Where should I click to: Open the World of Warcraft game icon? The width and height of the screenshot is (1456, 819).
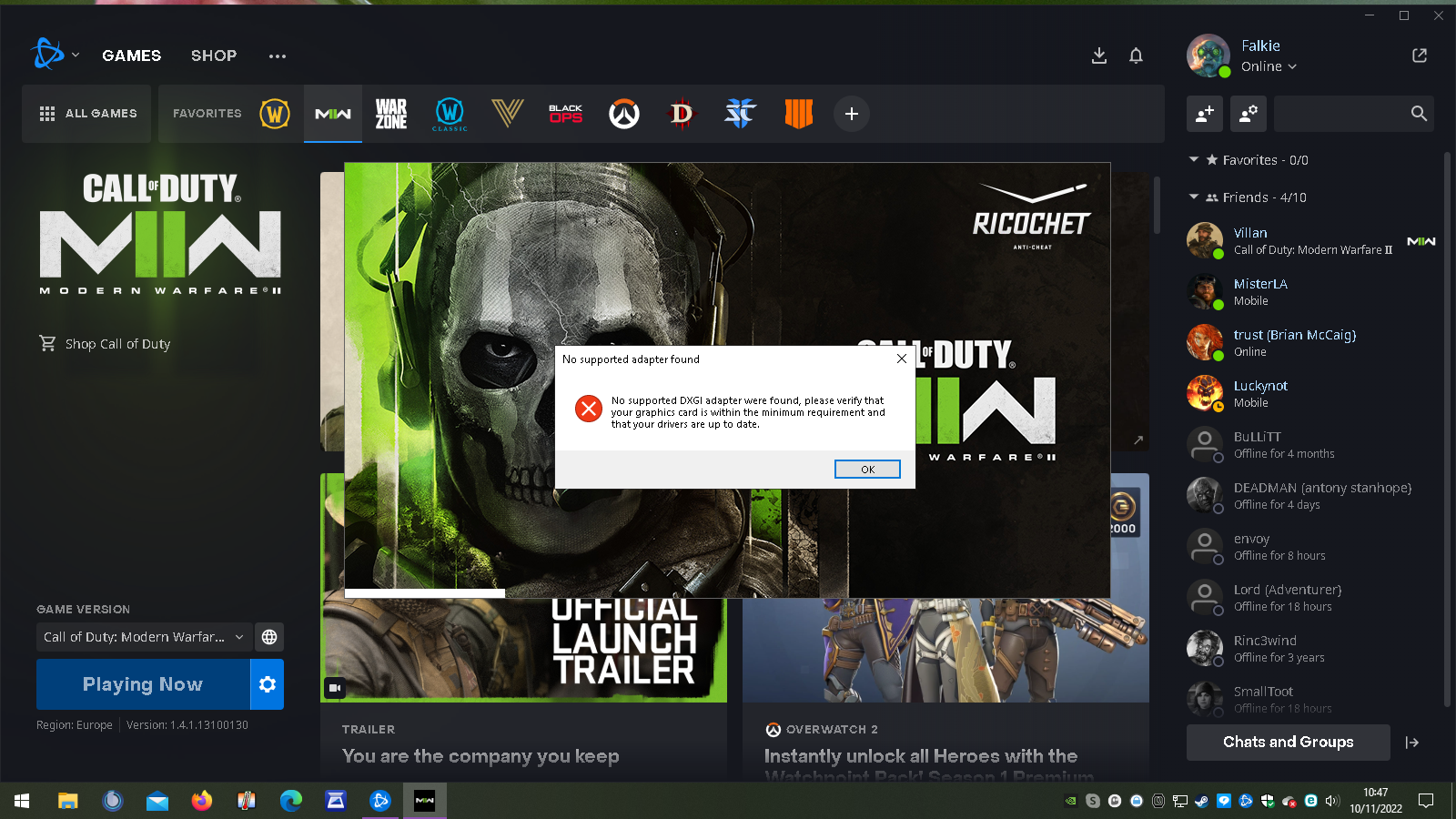click(275, 114)
